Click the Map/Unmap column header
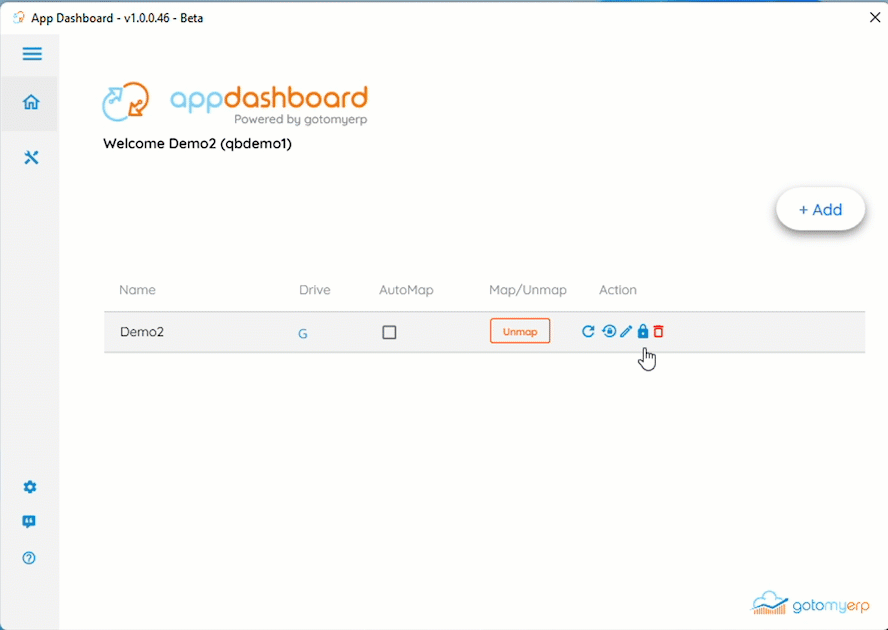 tap(528, 290)
